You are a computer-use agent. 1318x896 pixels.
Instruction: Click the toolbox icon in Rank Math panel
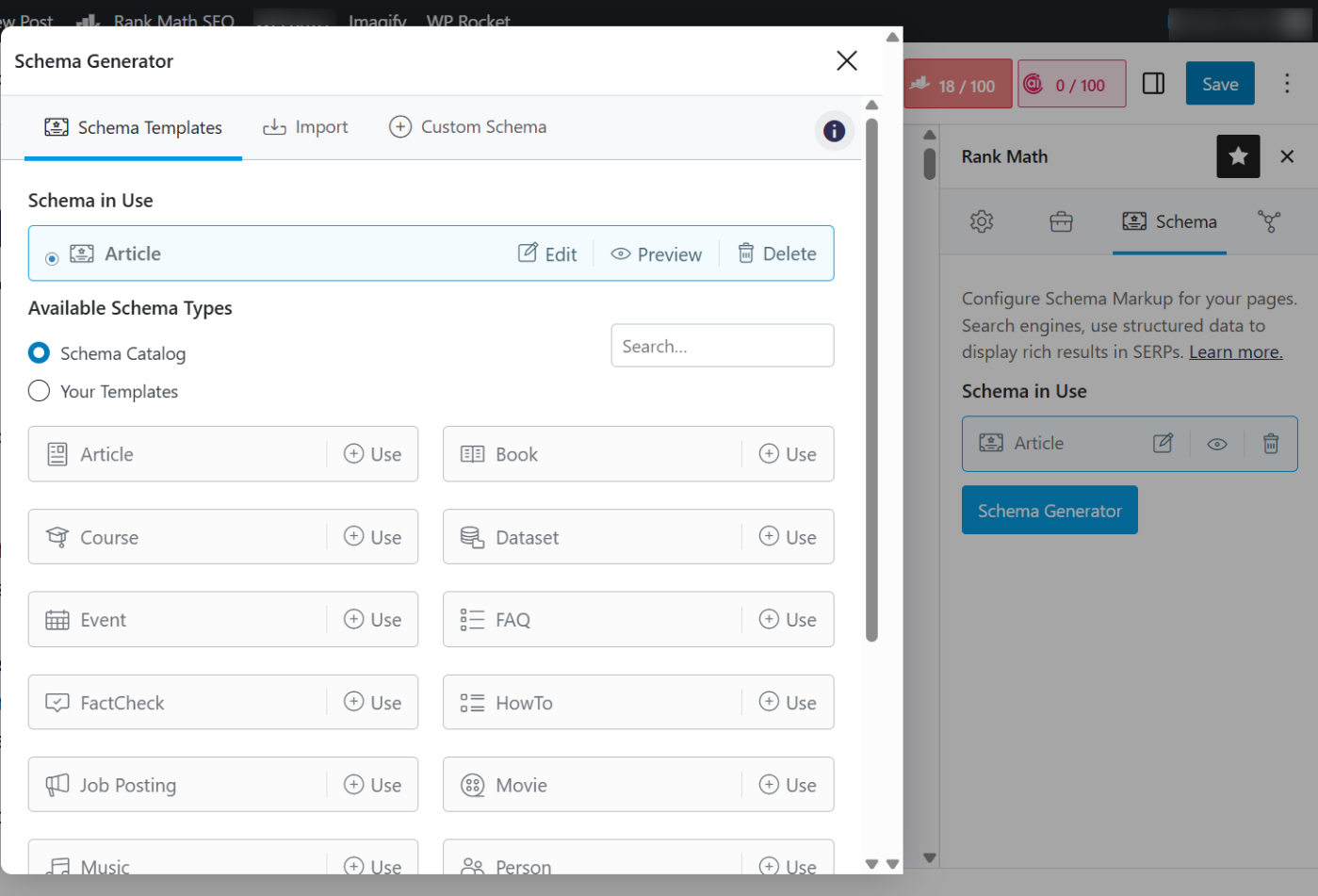pos(1061,221)
